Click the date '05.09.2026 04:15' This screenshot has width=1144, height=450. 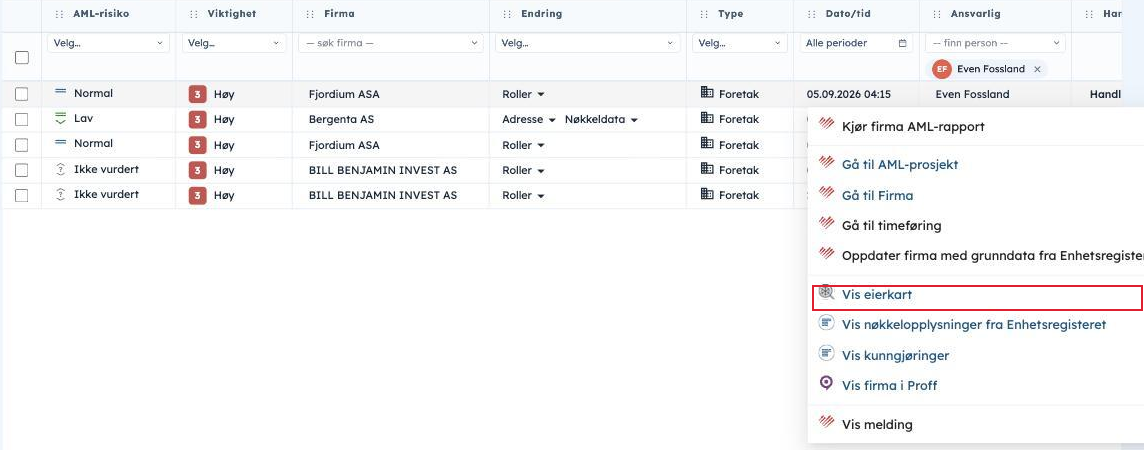point(849,94)
